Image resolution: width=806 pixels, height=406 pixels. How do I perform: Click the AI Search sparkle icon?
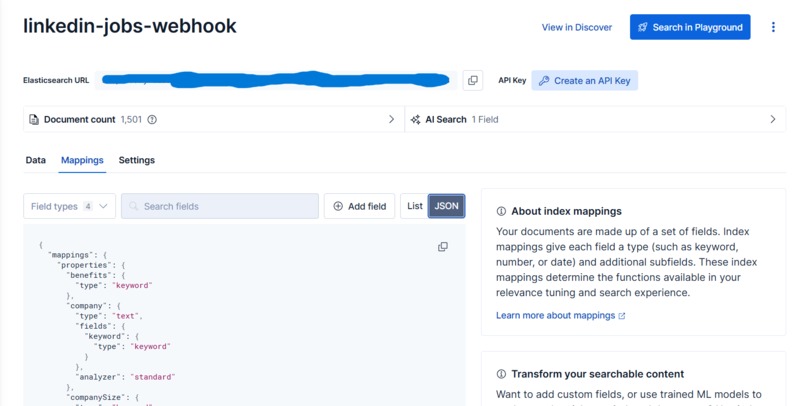pos(415,119)
